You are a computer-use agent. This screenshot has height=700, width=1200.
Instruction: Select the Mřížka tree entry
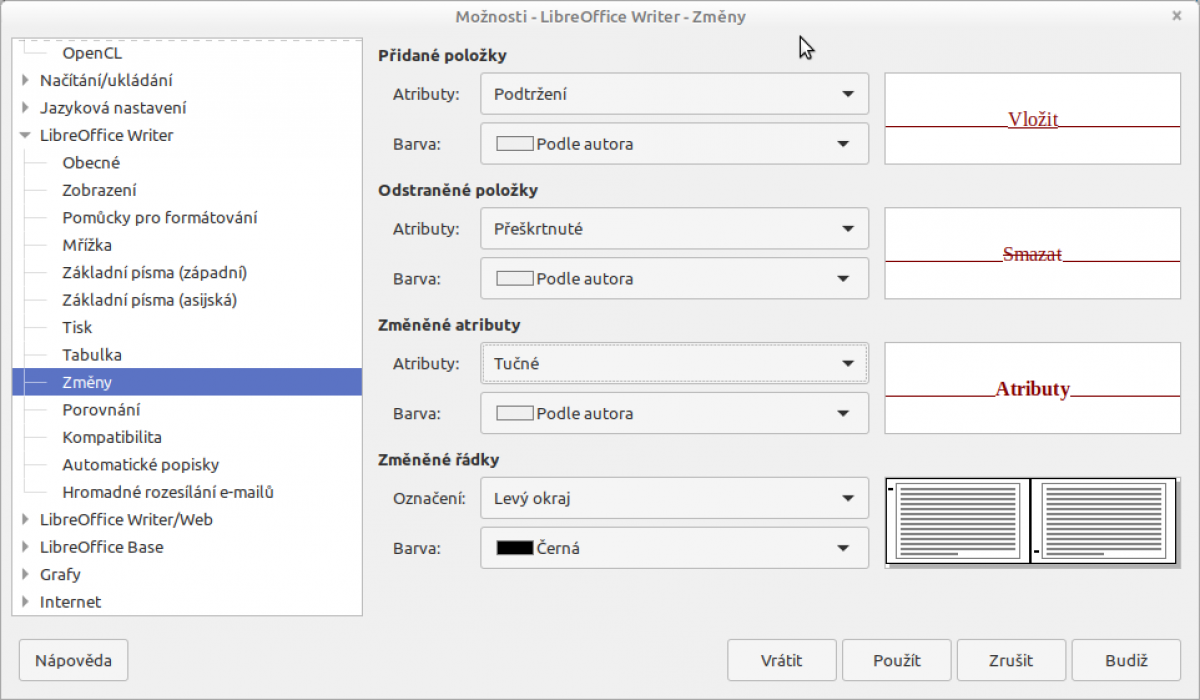[87, 245]
